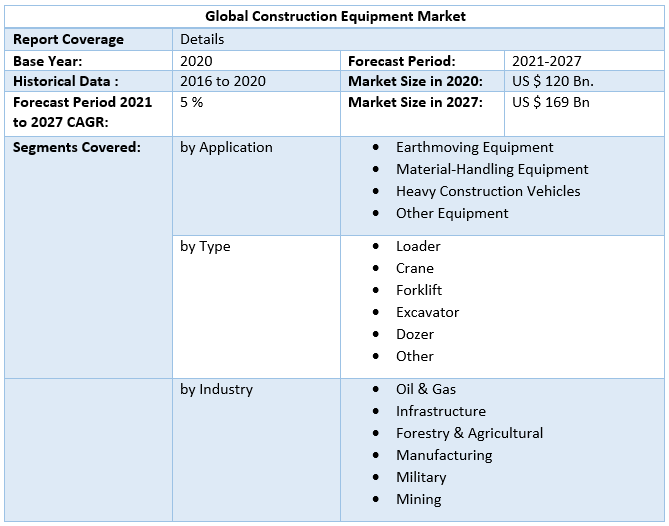Click the Material-Handling Equipment bullet item
Screen dimensions: 669x526
[x=492, y=169]
